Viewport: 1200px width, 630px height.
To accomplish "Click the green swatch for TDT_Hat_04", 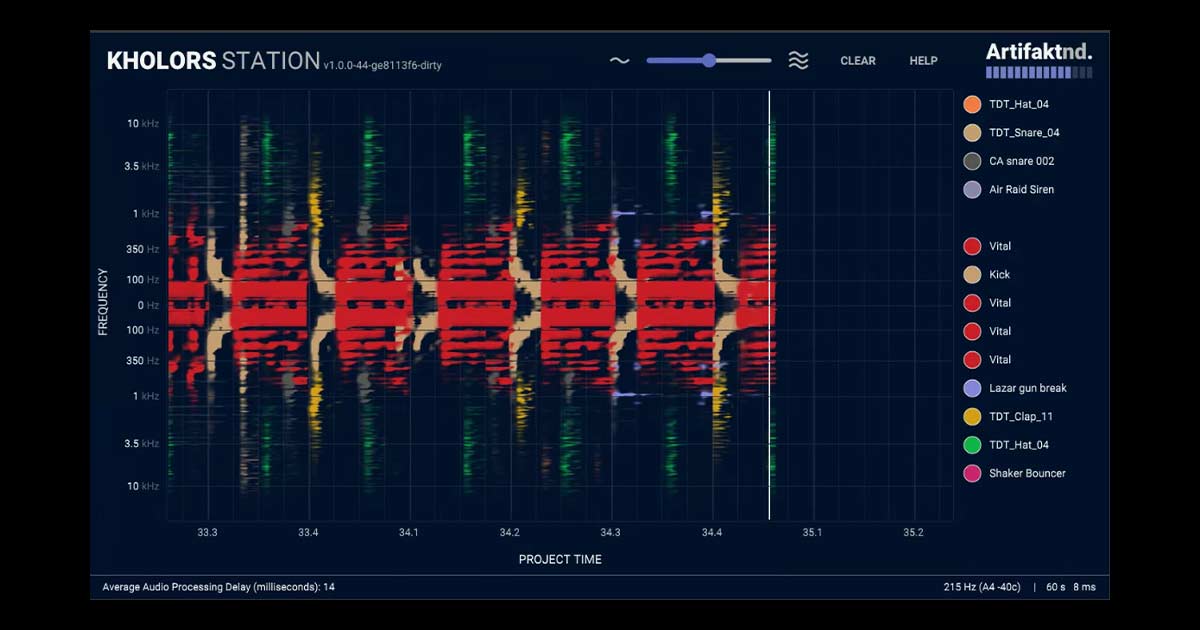I will coord(972,445).
